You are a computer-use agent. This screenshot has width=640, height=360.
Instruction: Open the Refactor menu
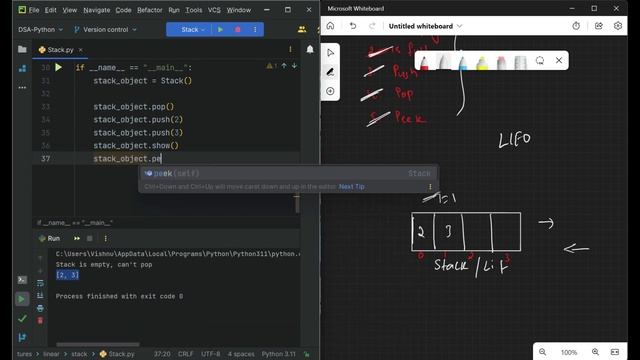click(x=150, y=10)
